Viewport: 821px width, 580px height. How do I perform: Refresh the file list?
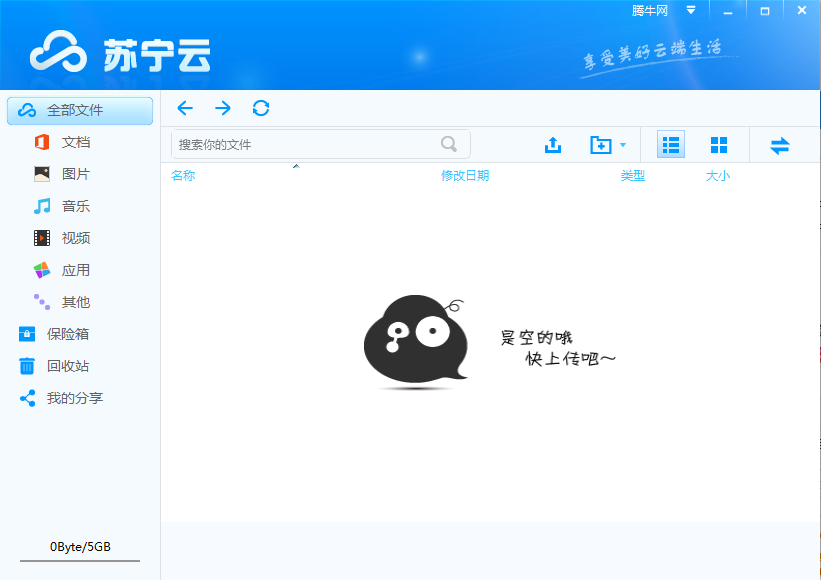point(261,108)
